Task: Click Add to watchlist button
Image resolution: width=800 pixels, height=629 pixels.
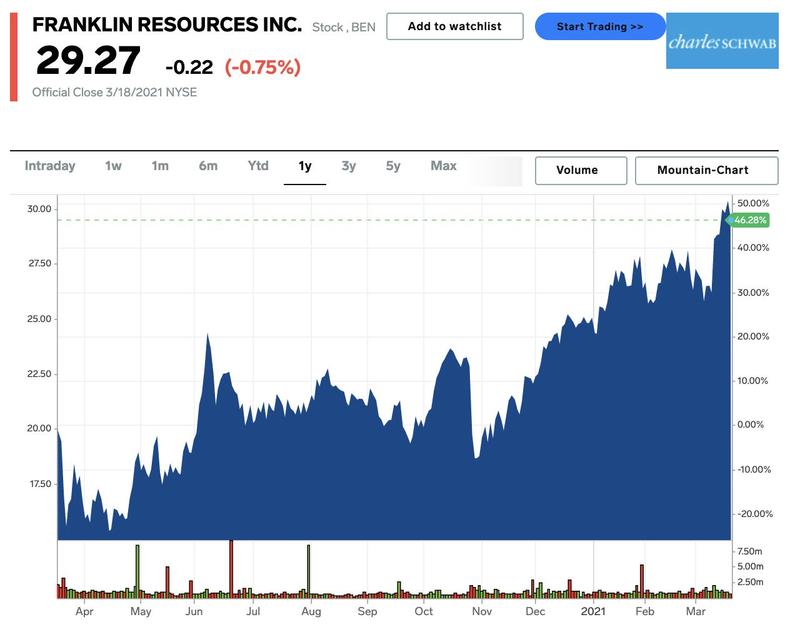Action: 455,27
